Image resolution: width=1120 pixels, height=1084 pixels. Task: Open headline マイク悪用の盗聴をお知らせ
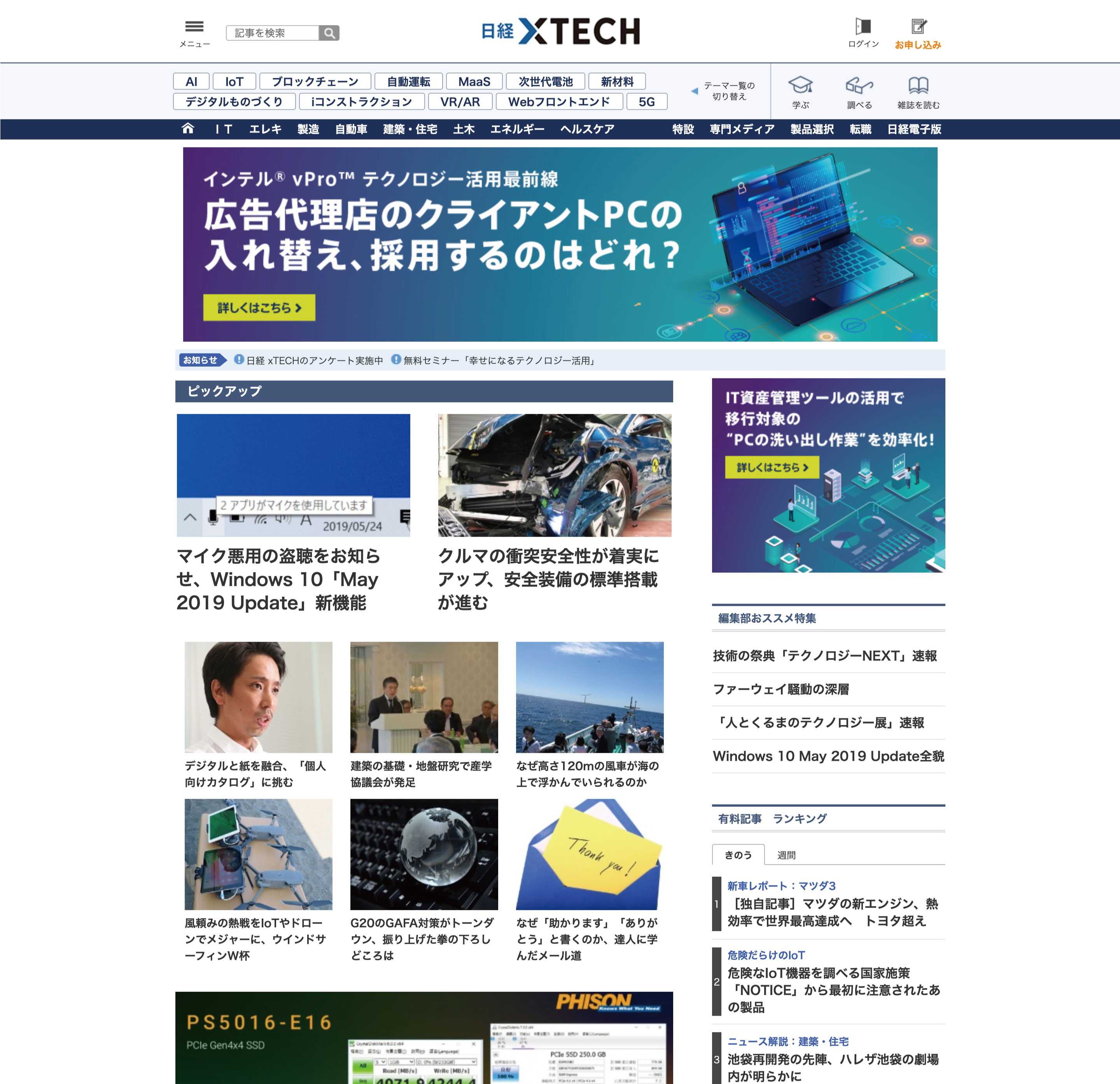[x=278, y=579]
